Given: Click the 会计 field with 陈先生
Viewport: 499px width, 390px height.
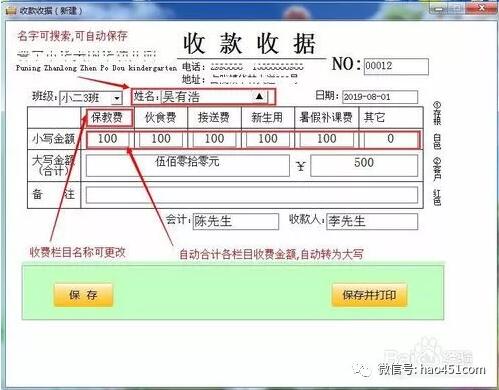Looking at the screenshot, I should coord(236,221).
